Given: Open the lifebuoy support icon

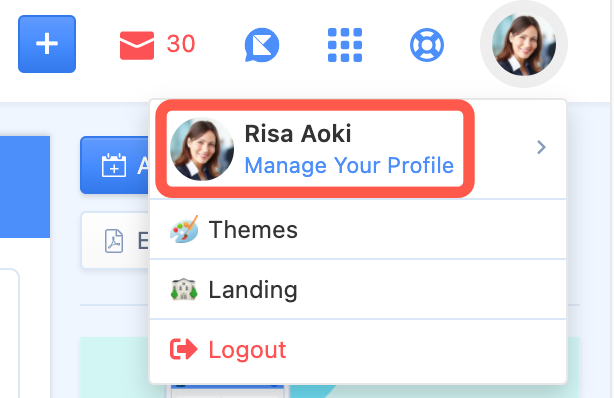Looking at the screenshot, I should click(427, 45).
